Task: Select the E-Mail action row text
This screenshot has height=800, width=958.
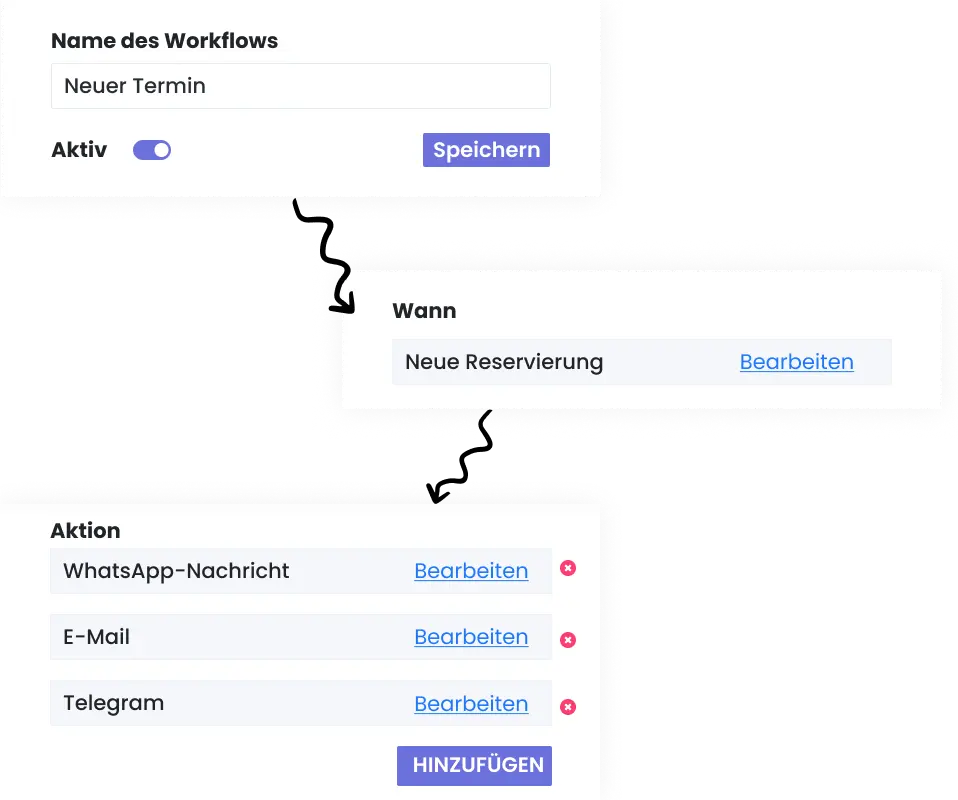Action: click(97, 637)
